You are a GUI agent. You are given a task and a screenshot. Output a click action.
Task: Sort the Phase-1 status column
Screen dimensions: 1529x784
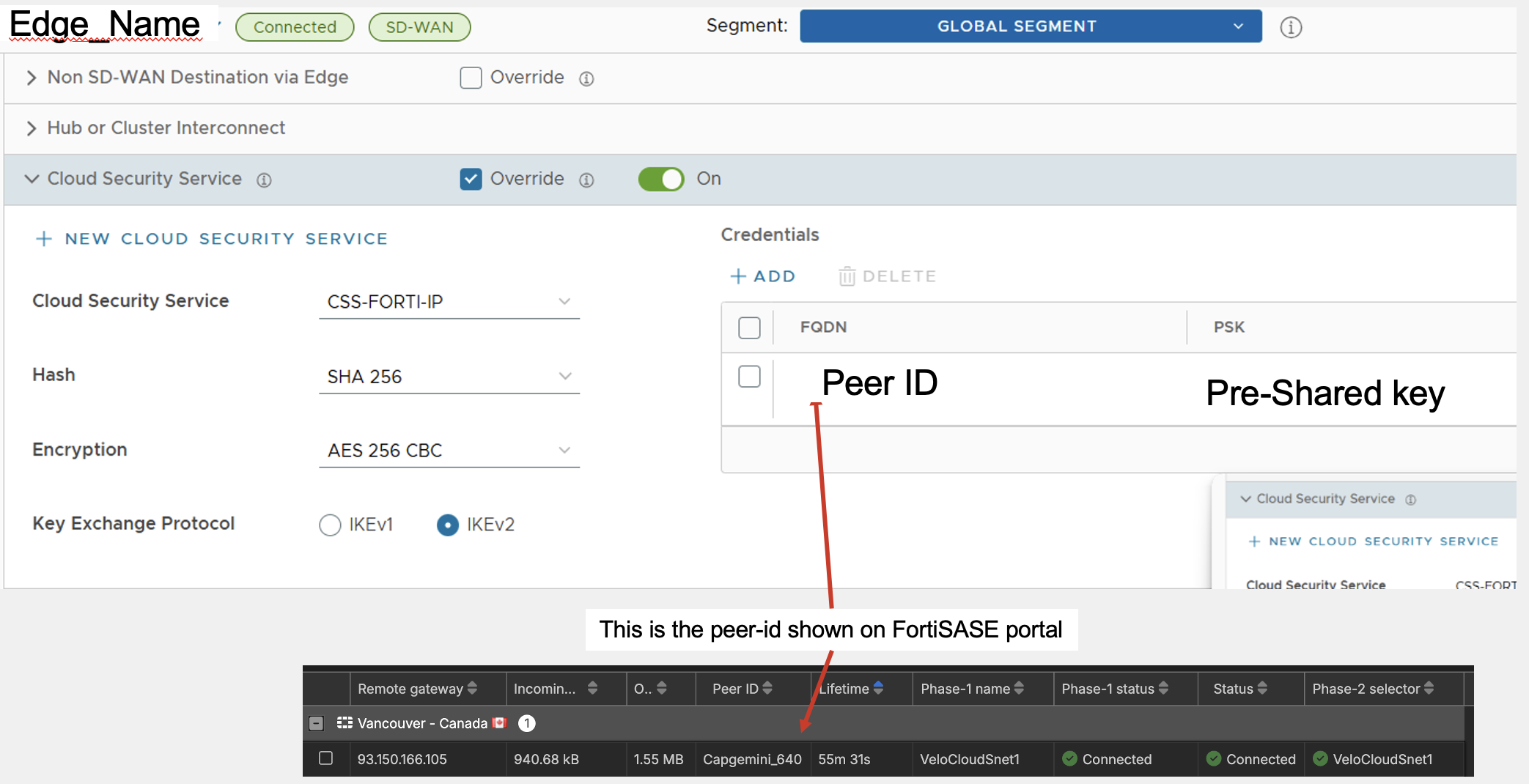(x=1163, y=688)
